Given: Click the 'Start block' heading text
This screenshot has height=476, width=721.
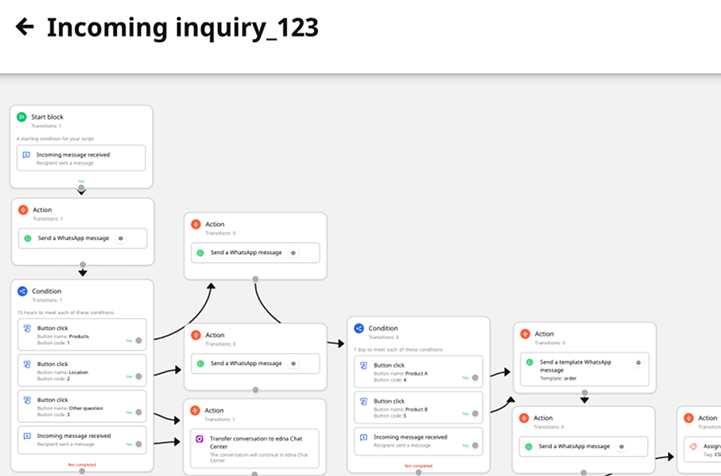Looking at the screenshot, I should tap(47, 117).
